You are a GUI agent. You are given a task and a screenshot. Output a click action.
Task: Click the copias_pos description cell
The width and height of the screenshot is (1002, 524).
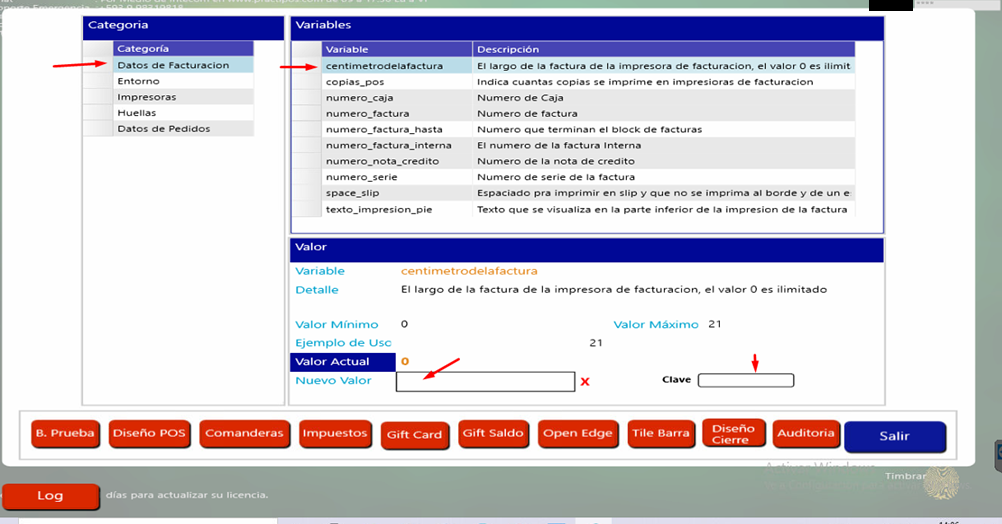663,82
